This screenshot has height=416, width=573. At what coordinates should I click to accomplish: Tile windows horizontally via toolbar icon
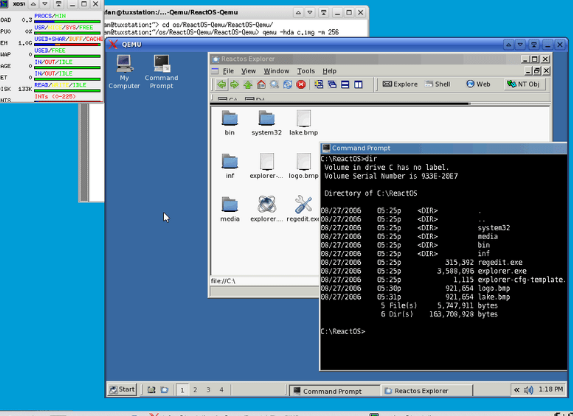pyautogui.click(x=345, y=84)
